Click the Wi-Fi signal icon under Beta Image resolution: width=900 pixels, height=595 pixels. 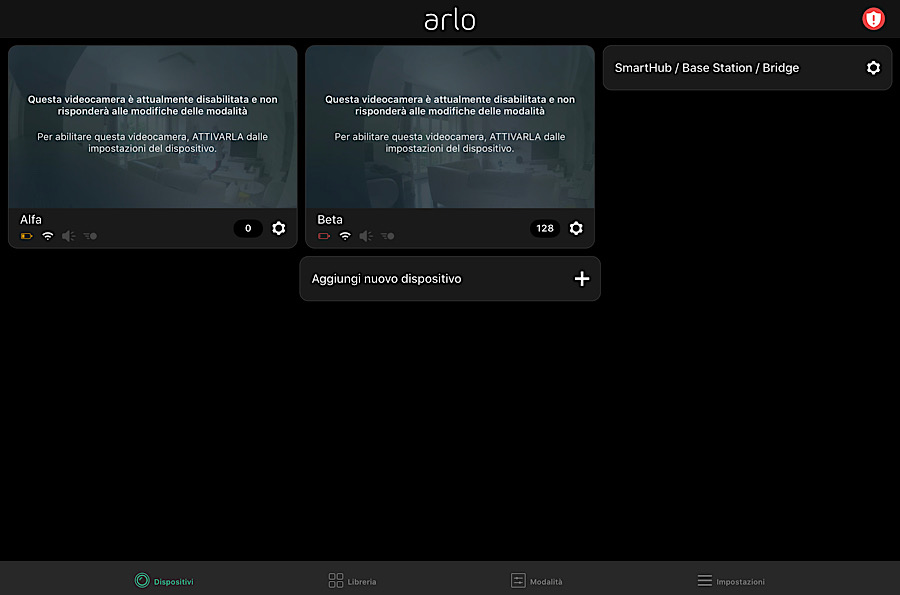[345, 236]
